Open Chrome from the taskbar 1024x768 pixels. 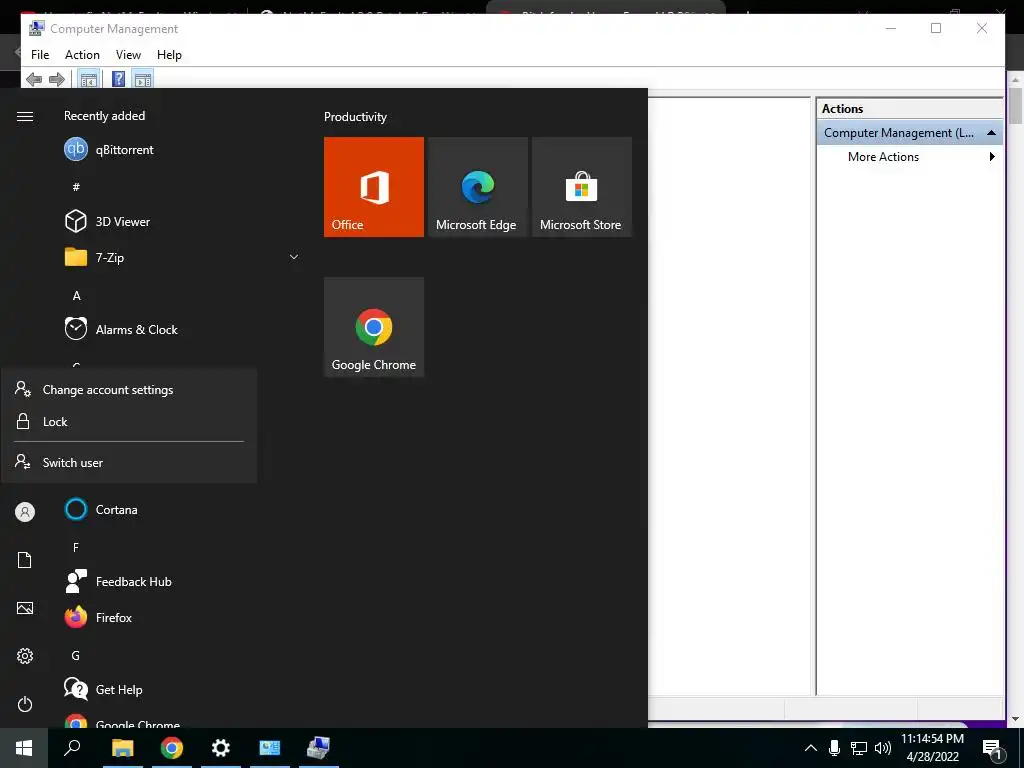pos(172,748)
